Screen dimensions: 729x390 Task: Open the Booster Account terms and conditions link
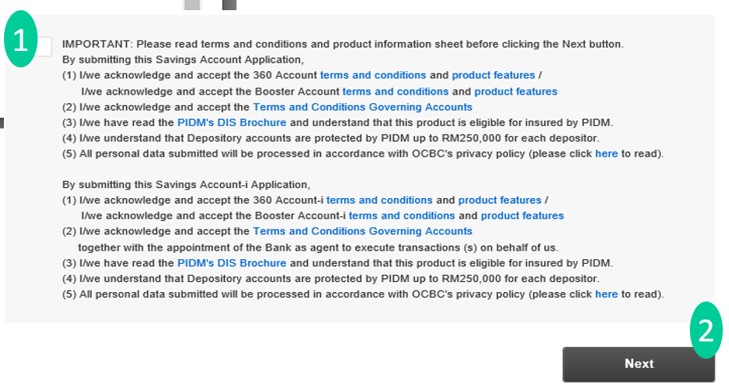395,92
